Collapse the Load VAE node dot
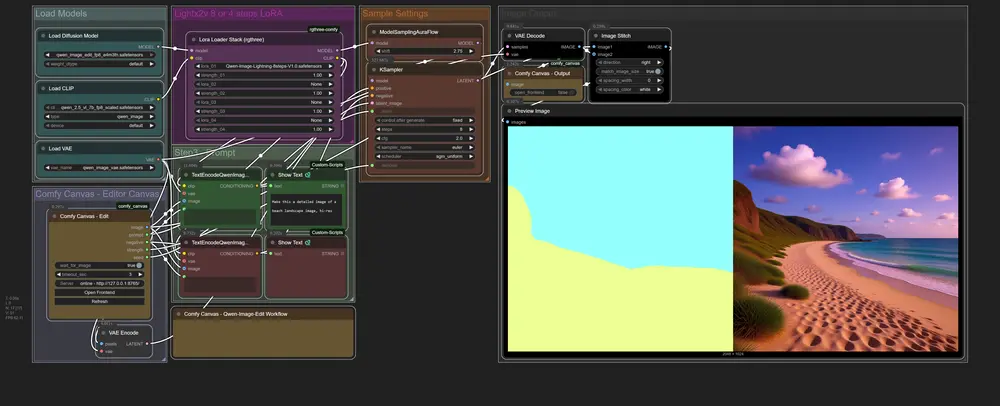The width and height of the screenshot is (1000, 406). click(x=43, y=149)
